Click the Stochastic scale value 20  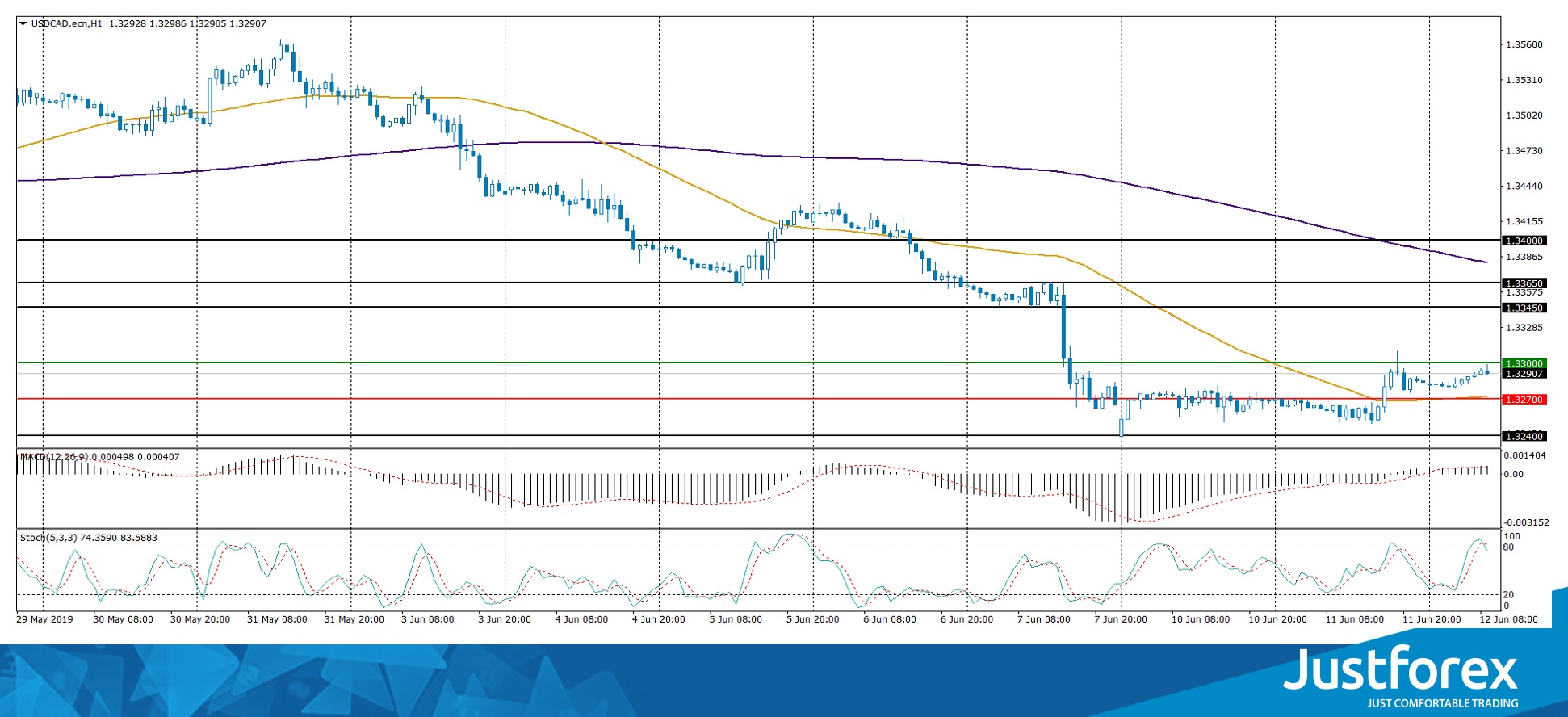click(x=1509, y=595)
